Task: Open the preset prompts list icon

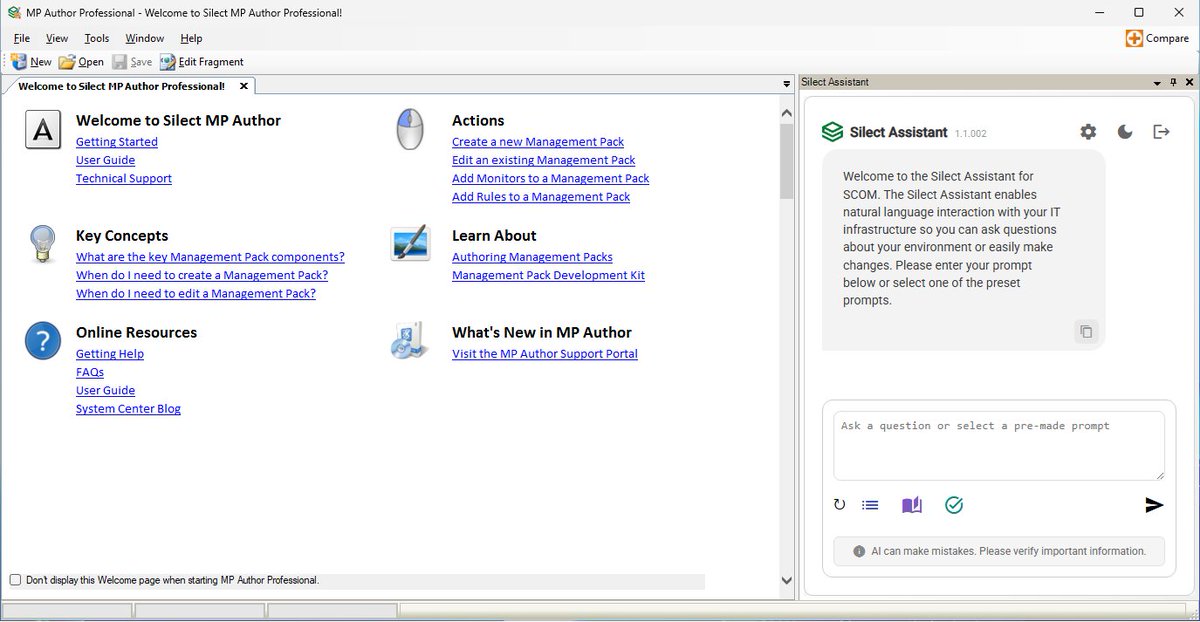Action: (x=870, y=505)
